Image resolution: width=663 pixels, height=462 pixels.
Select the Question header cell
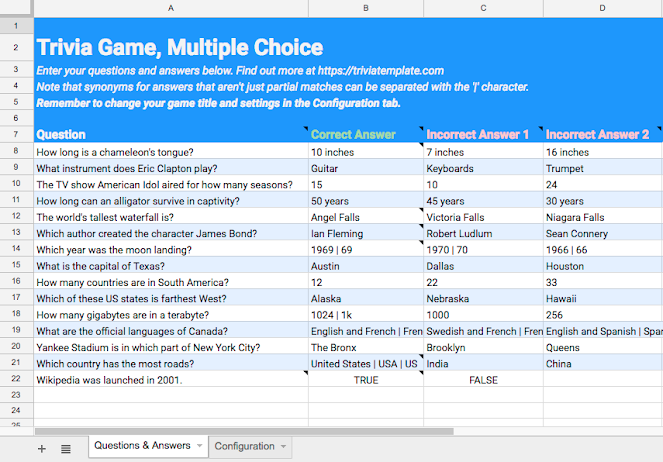pyautogui.click(x=171, y=134)
